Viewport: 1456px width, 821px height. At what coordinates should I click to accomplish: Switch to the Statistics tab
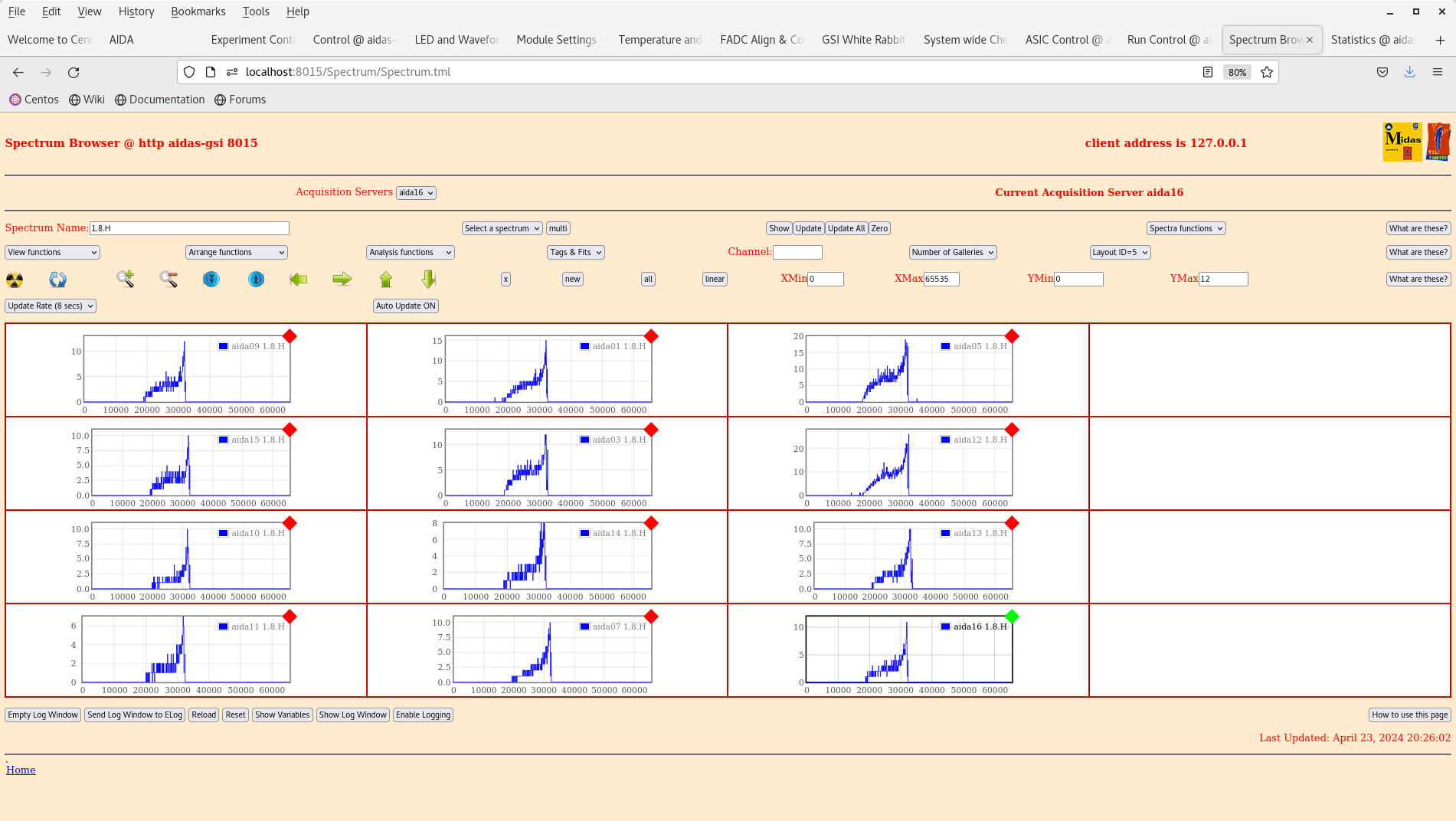point(1373,40)
